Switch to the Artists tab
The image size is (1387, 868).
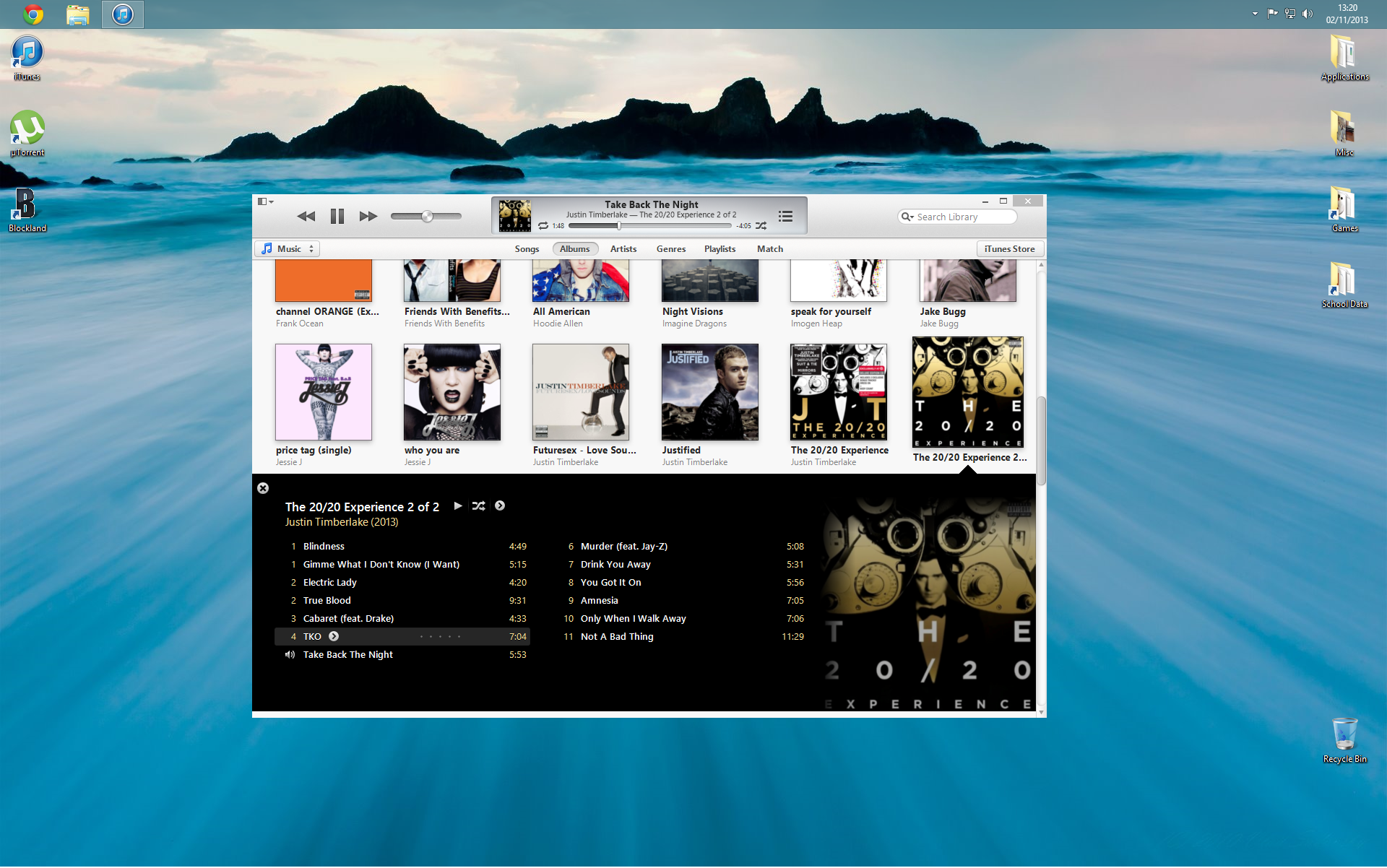click(623, 249)
